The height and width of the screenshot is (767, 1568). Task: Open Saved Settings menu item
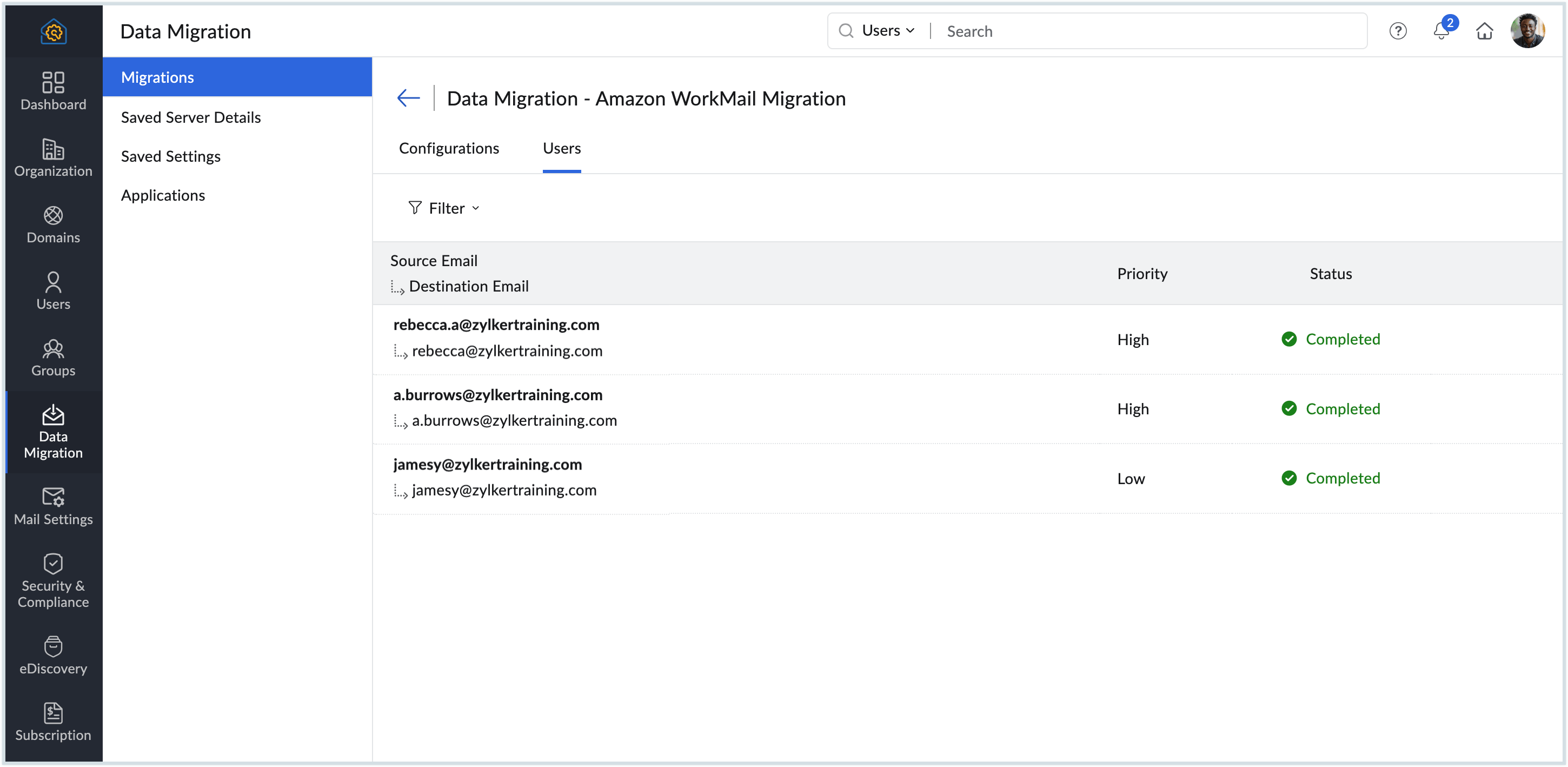click(x=170, y=156)
